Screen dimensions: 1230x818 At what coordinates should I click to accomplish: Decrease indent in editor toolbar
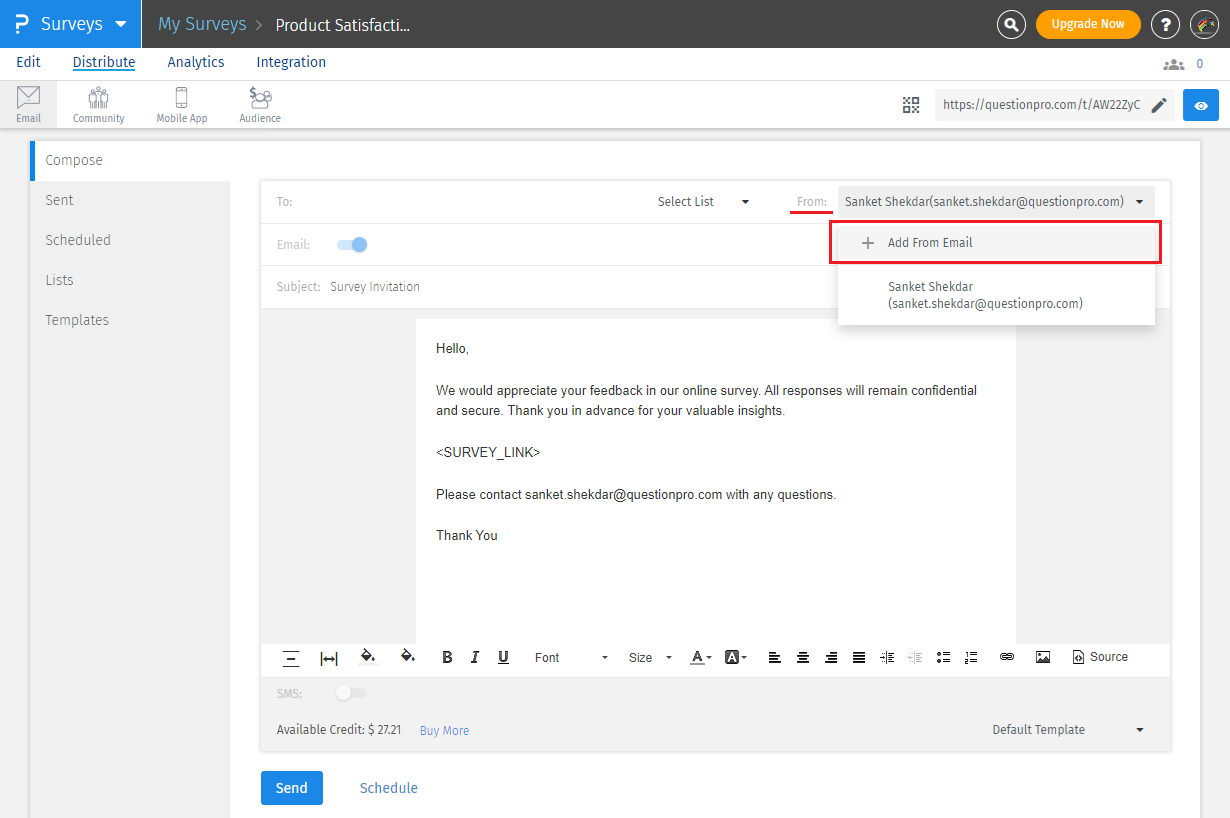click(915, 657)
